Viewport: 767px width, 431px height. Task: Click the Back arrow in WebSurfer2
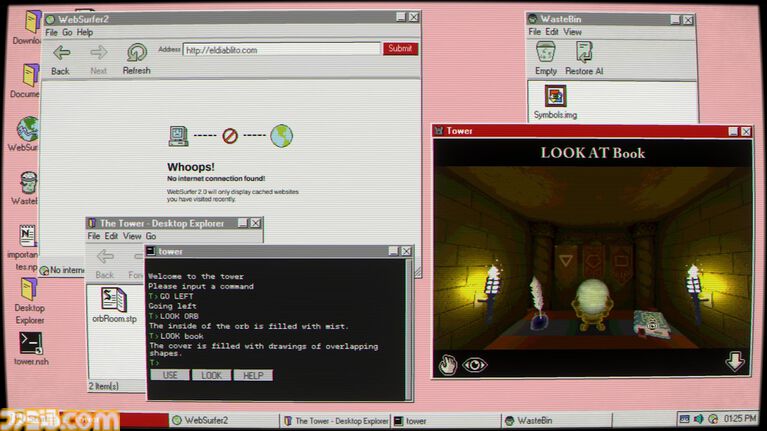61,53
